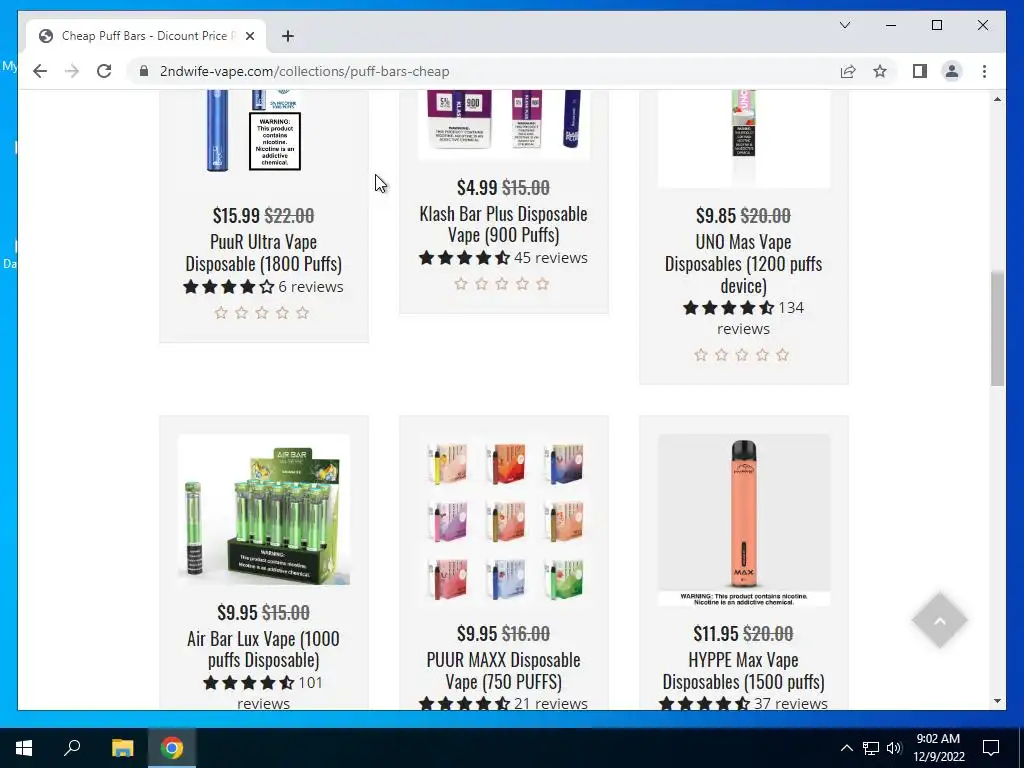This screenshot has width=1024, height=768.
Task: Click the PuuR Ultra Vape product image
Action: (x=263, y=131)
